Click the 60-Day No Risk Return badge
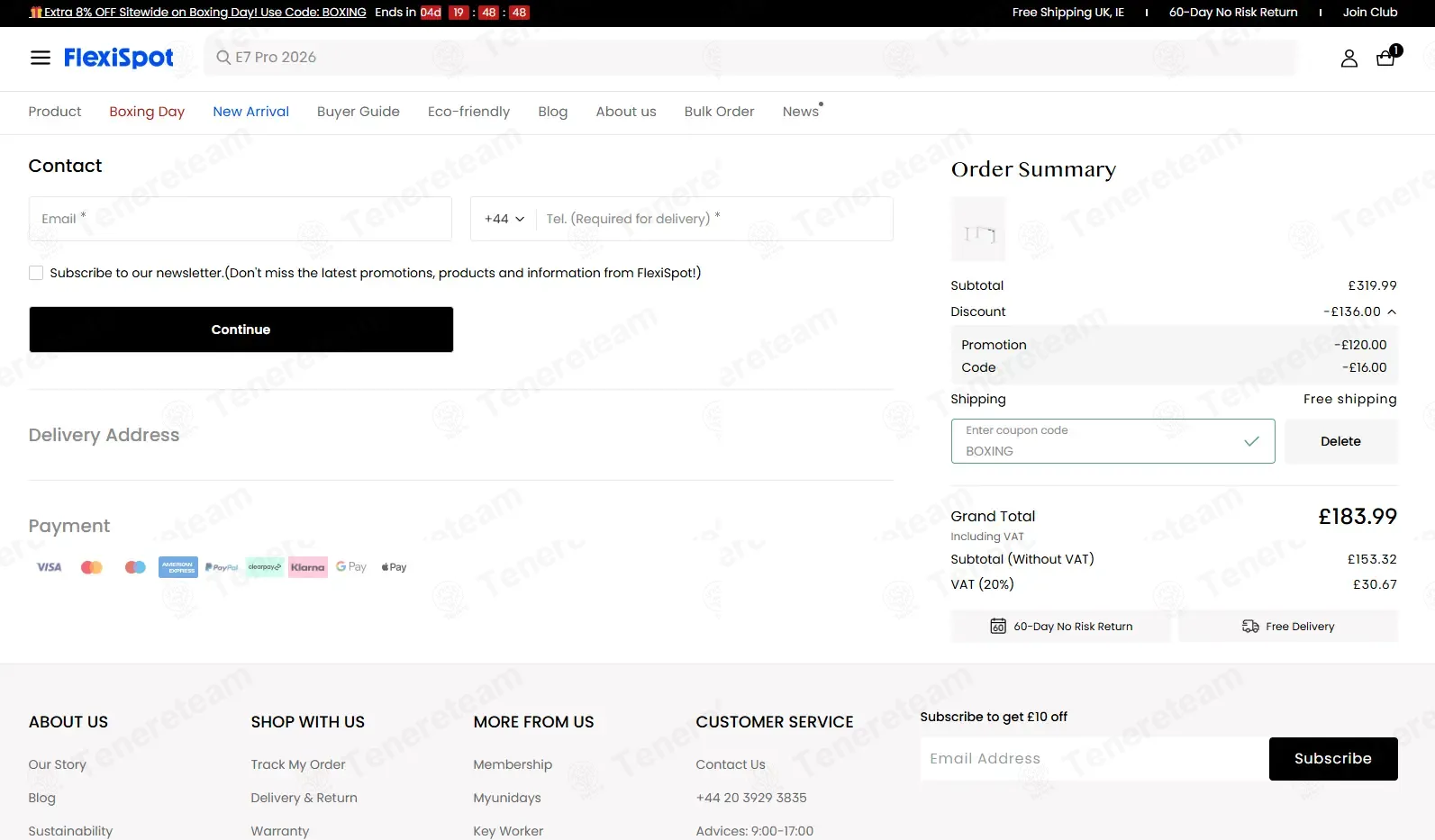1435x840 pixels. (x=1061, y=627)
